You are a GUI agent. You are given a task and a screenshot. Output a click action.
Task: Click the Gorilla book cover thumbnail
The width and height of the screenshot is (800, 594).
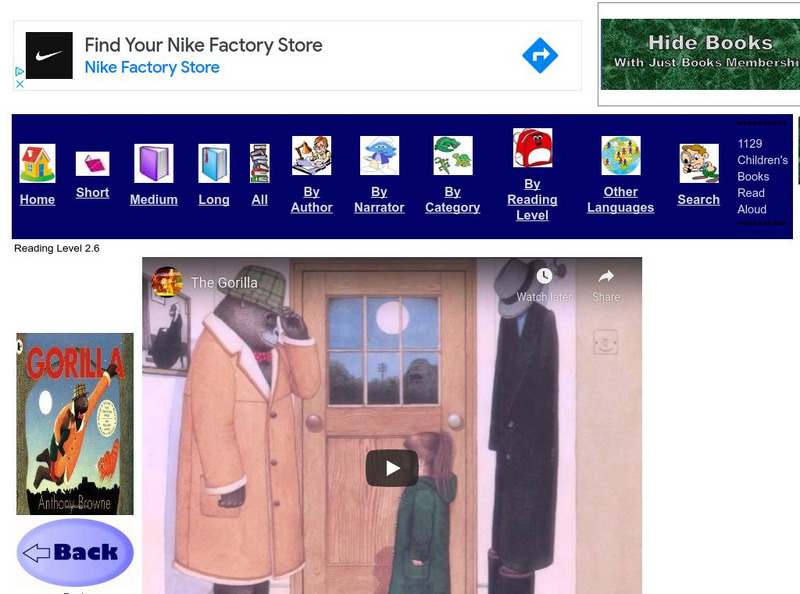pos(75,424)
